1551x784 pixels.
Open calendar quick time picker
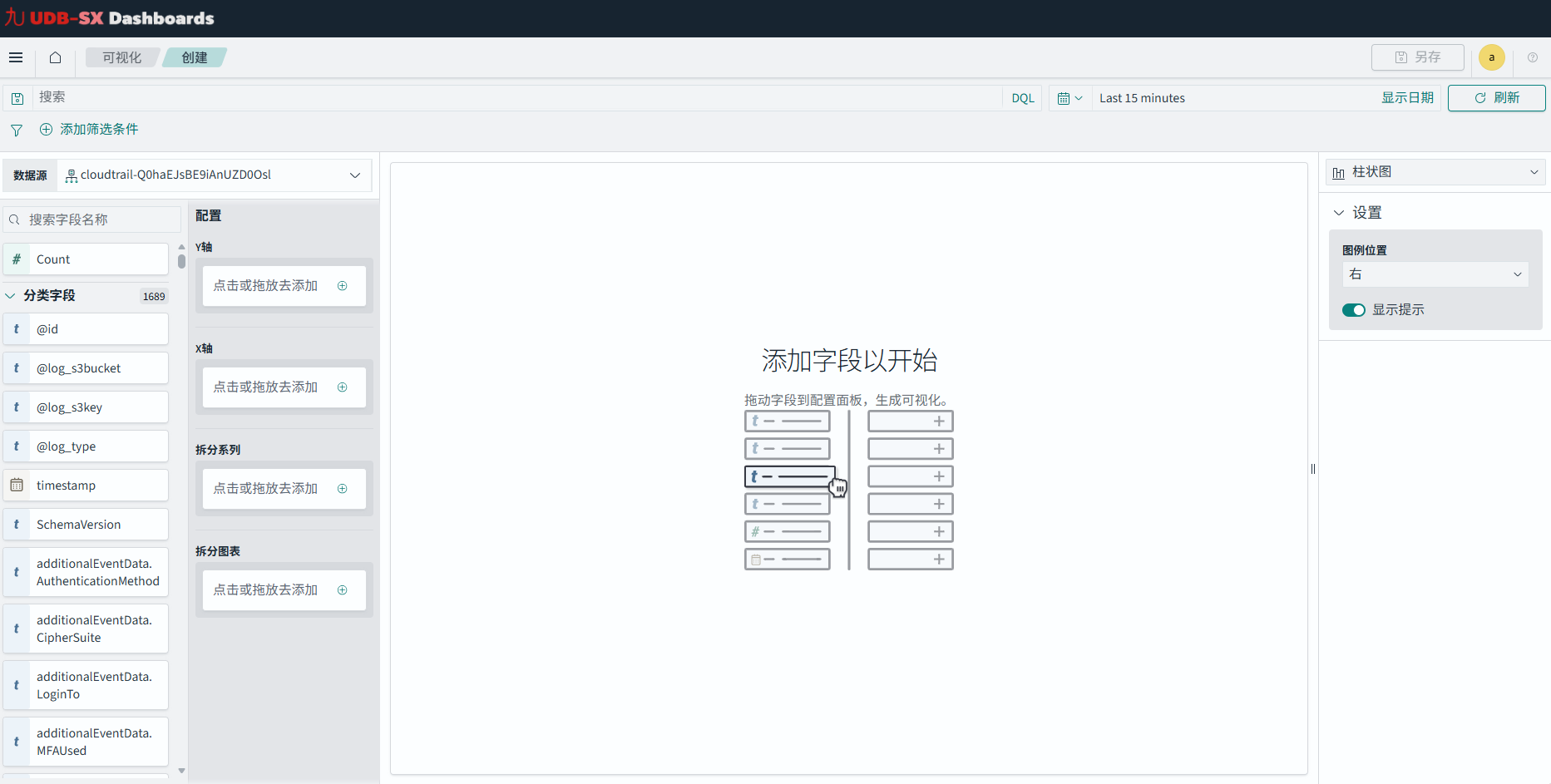[x=1069, y=98]
